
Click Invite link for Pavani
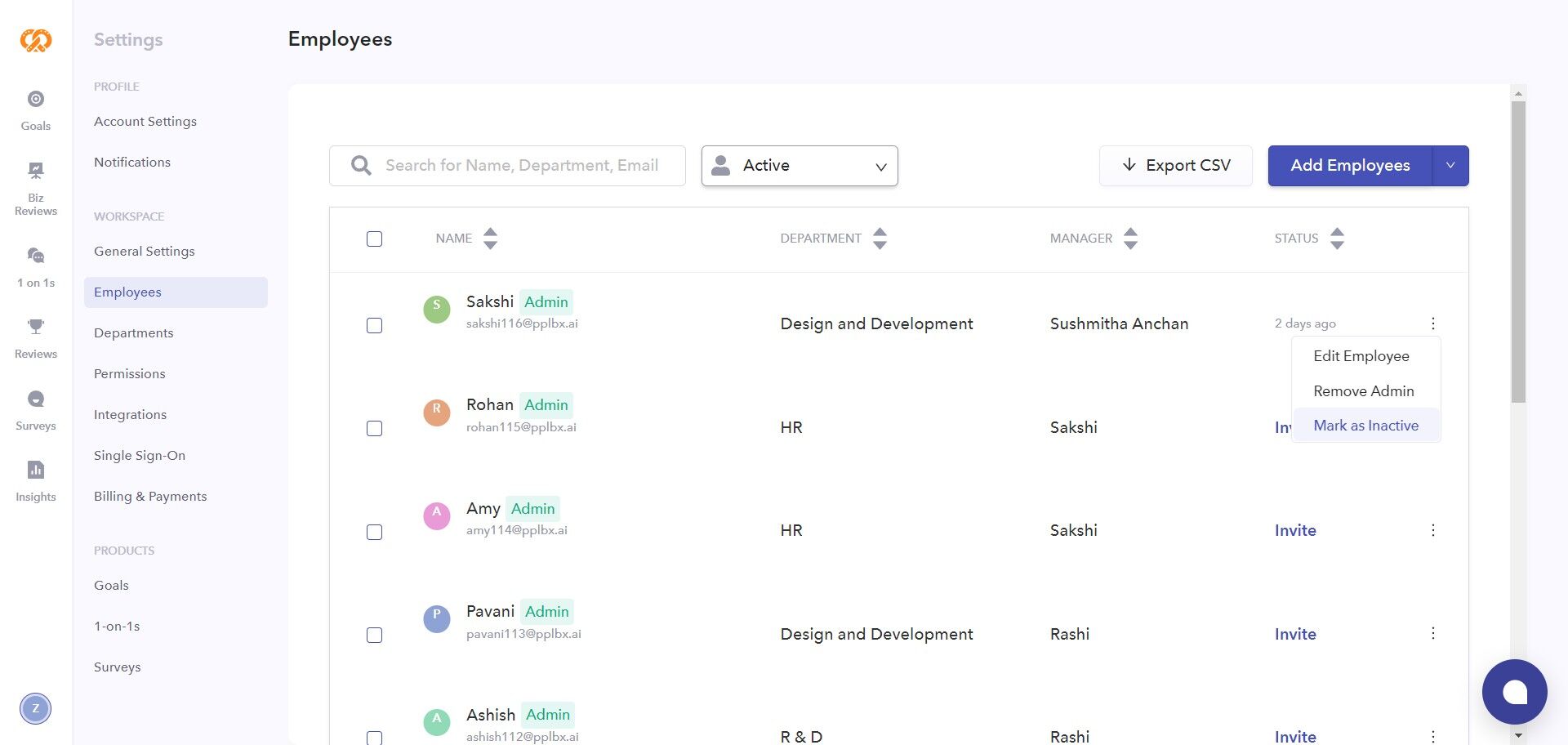[x=1294, y=635]
